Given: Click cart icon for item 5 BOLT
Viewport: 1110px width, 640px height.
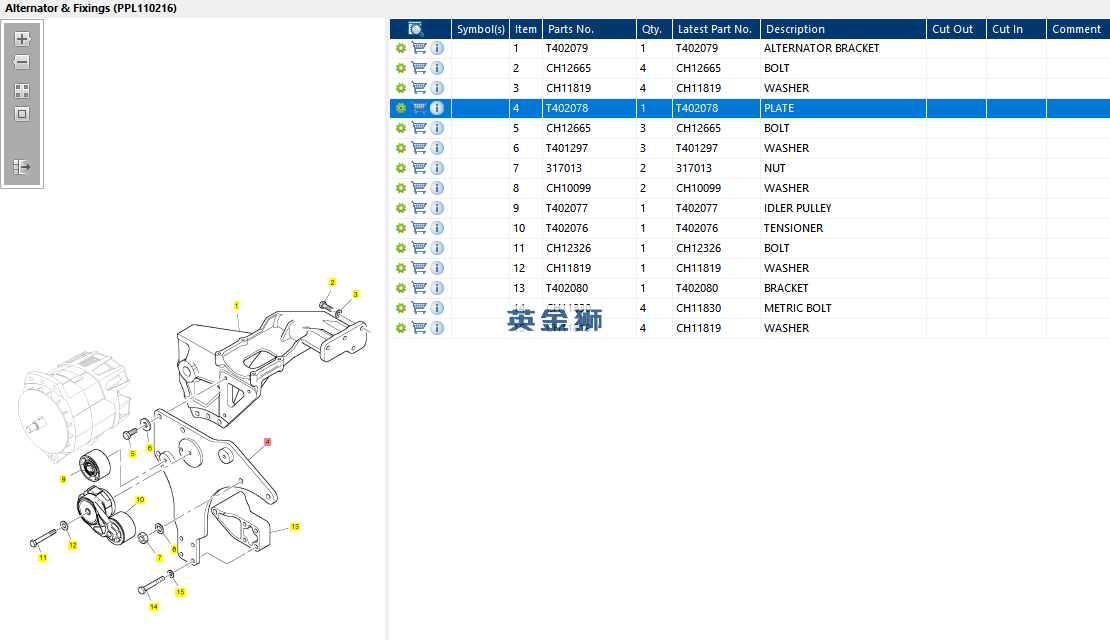Looking at the screenshot, I should (419, 128).
